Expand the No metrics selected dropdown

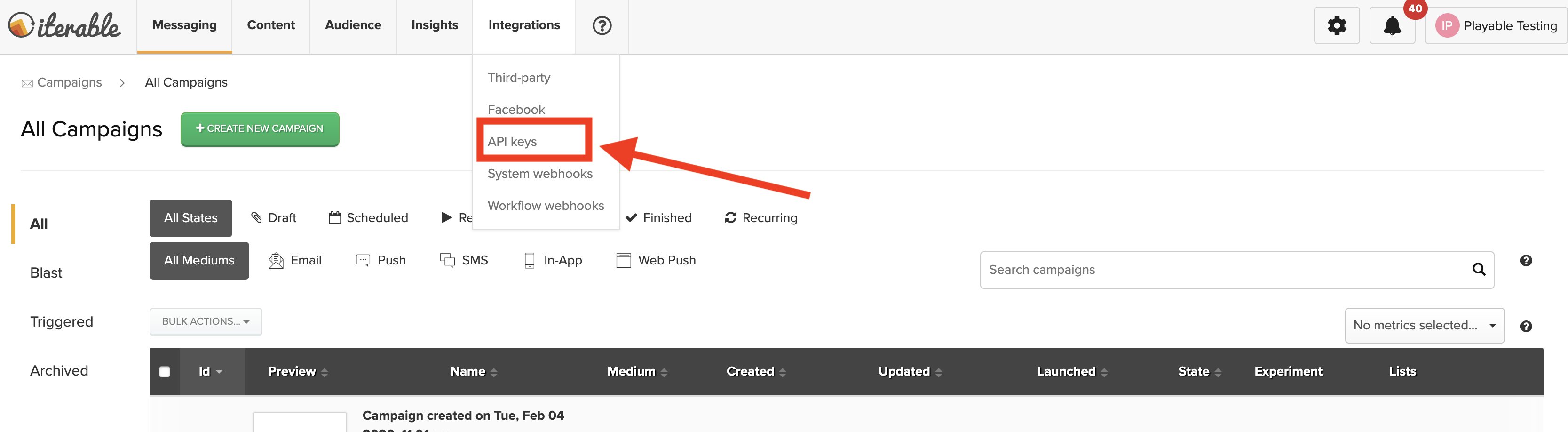1425,325
